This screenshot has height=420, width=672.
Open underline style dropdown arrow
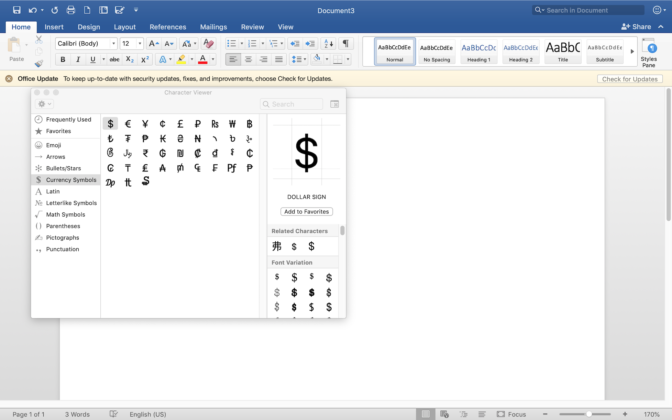[x=103, y=59]
